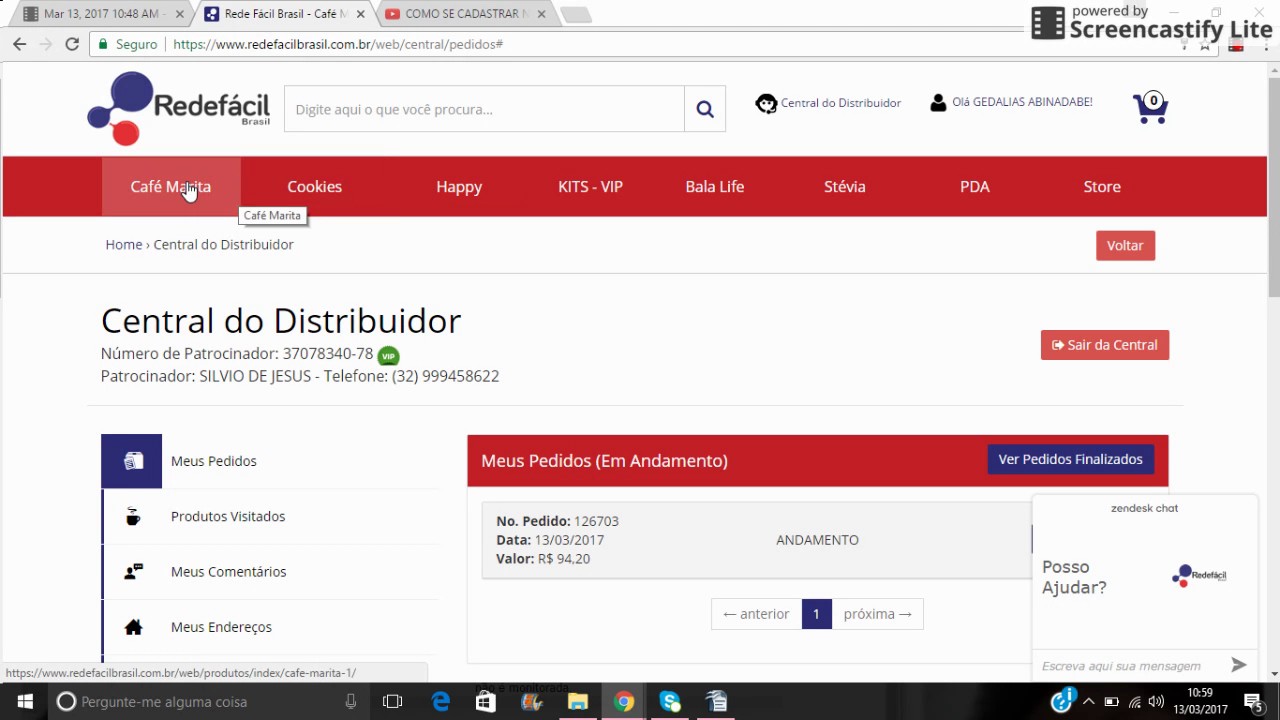The width and height of the screenshot is (1280, 720).
Task: Click the Chrome taskbar icon
Action: click(x=624, y=701)
